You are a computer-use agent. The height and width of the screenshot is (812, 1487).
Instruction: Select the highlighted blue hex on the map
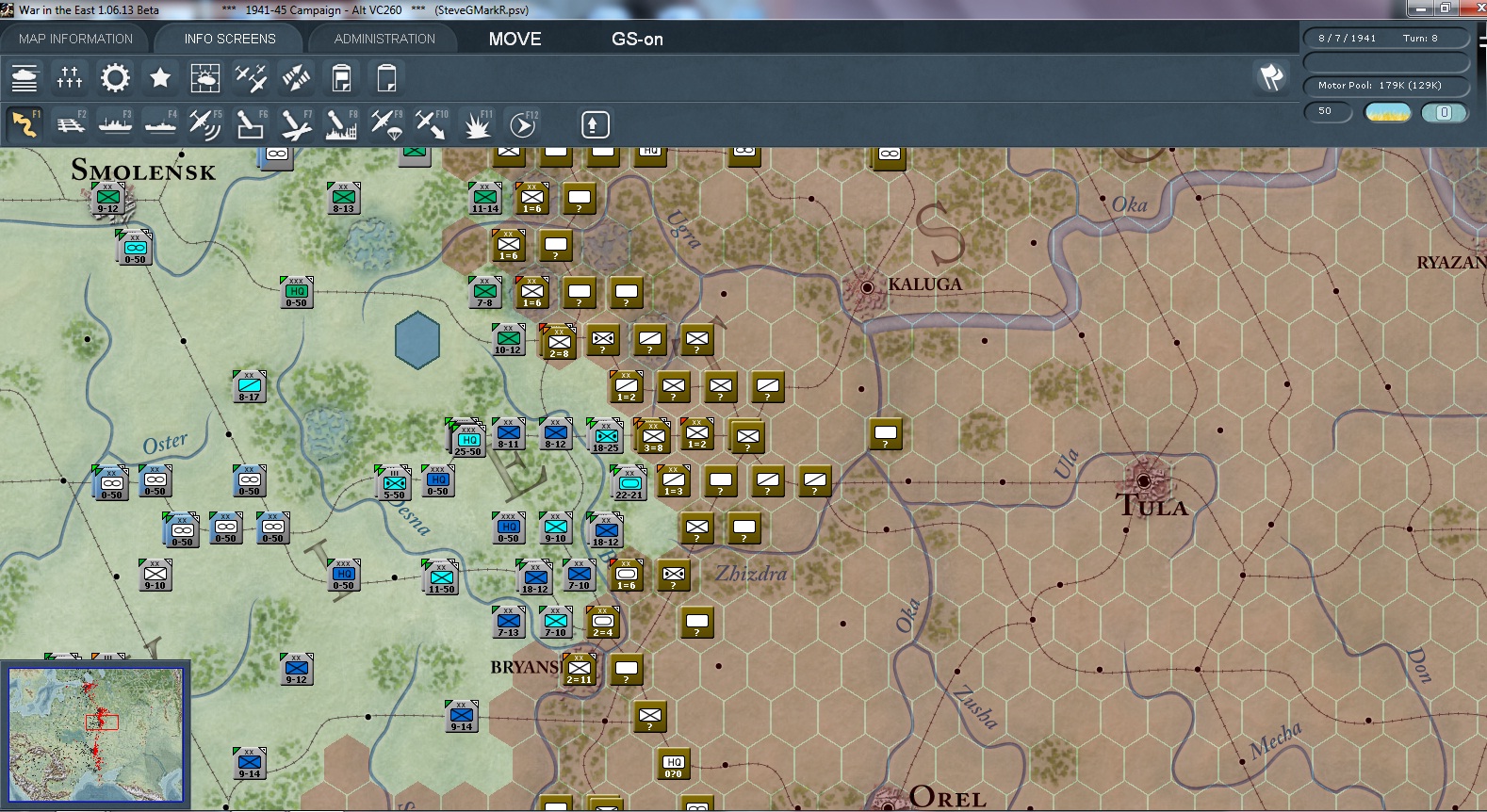click(417, 340)
